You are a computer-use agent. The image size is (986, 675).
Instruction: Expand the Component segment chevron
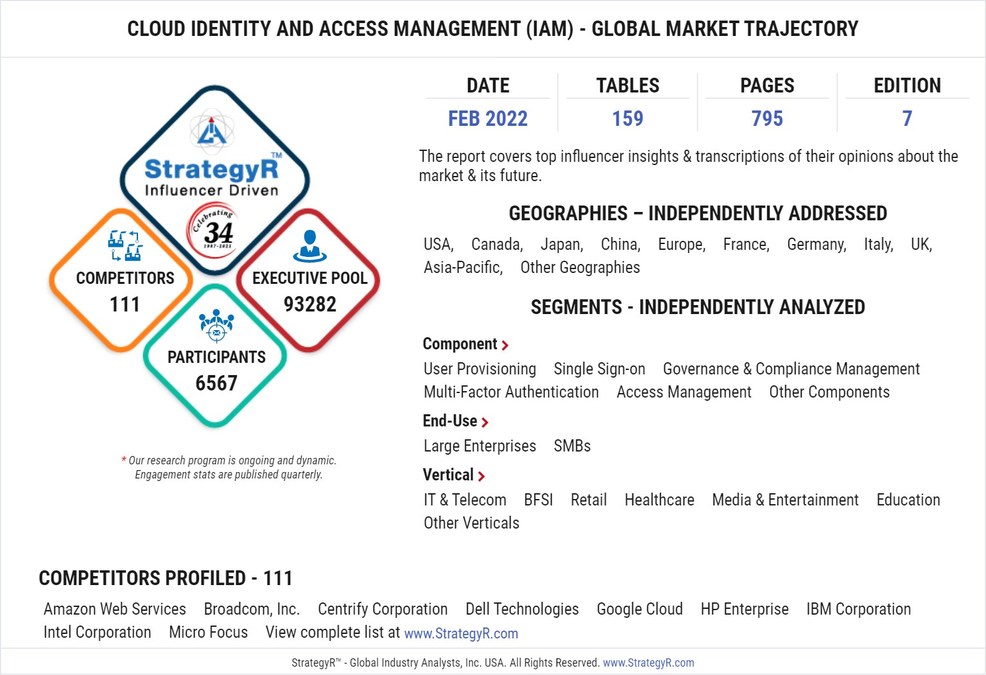[x=505, y=345]
